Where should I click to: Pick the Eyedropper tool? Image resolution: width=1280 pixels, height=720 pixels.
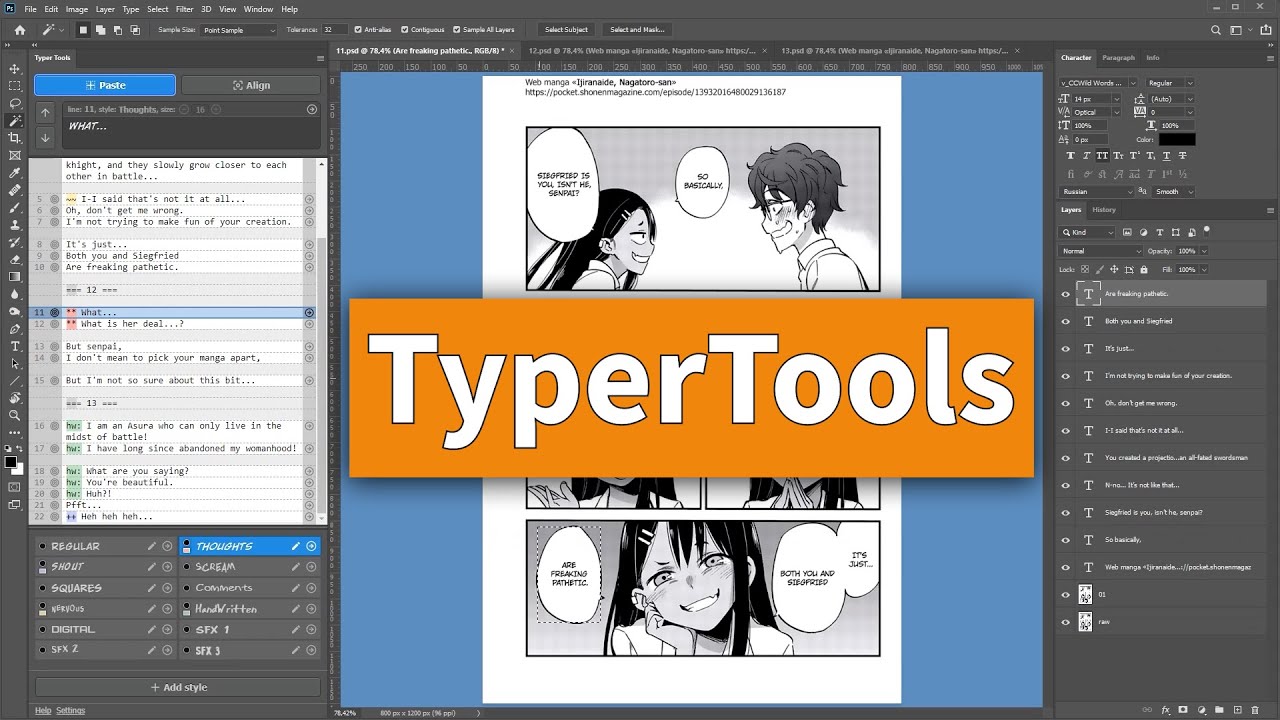point(15,173)
